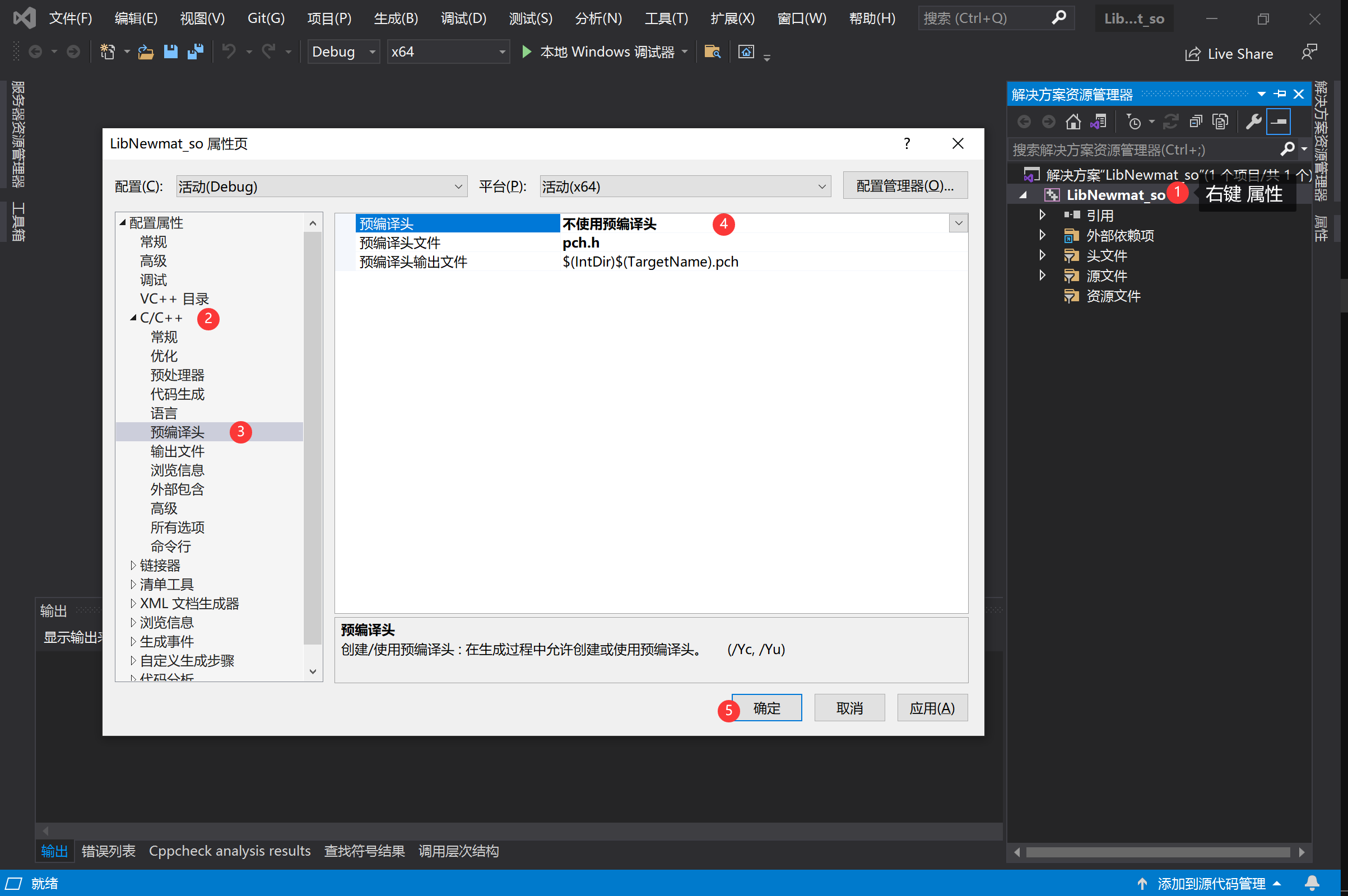This screenshot has width=1348, height=896.
Task: Toggle preview selected items button in Solution Explorer
Action: [x=1279, y=122]
